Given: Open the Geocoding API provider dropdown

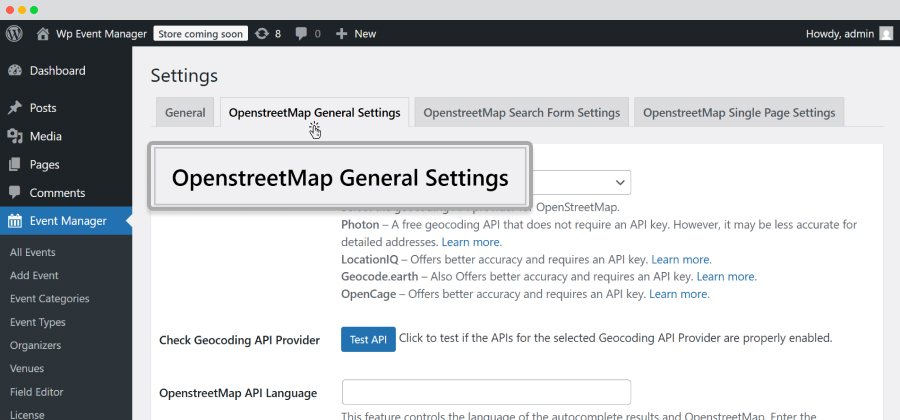Looking at the screenshot, I should click(579, 182).
